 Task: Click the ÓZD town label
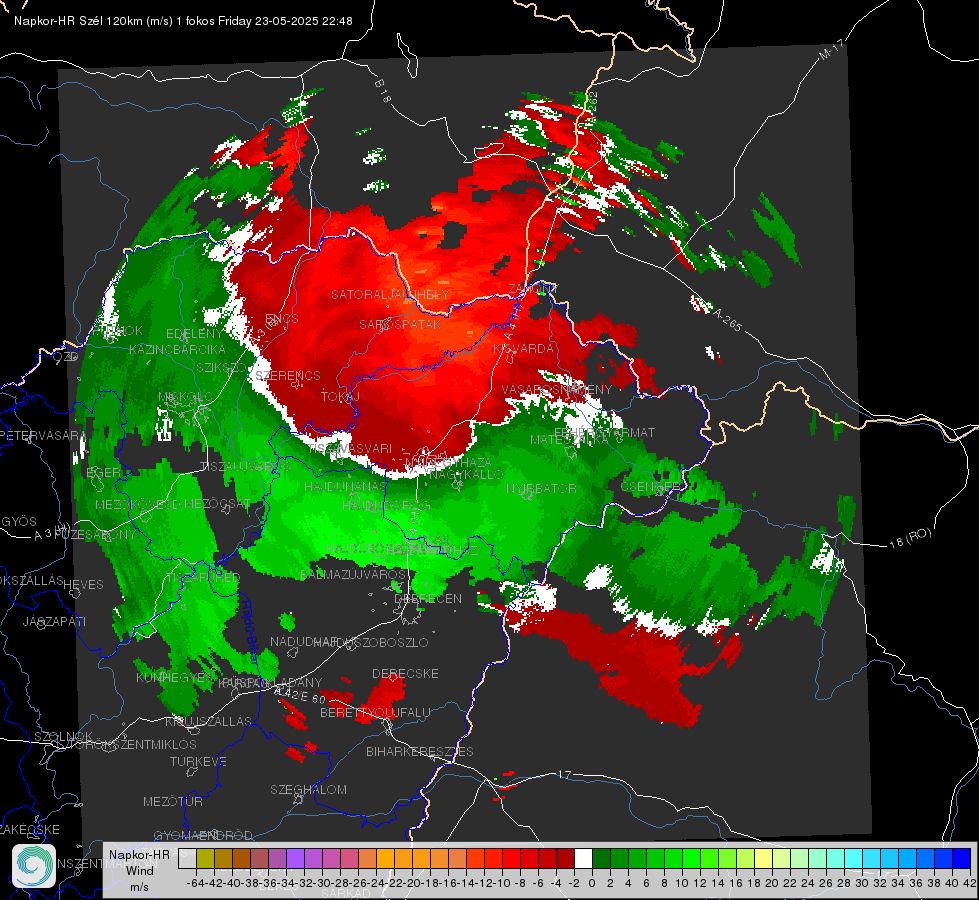pos(66,356)
